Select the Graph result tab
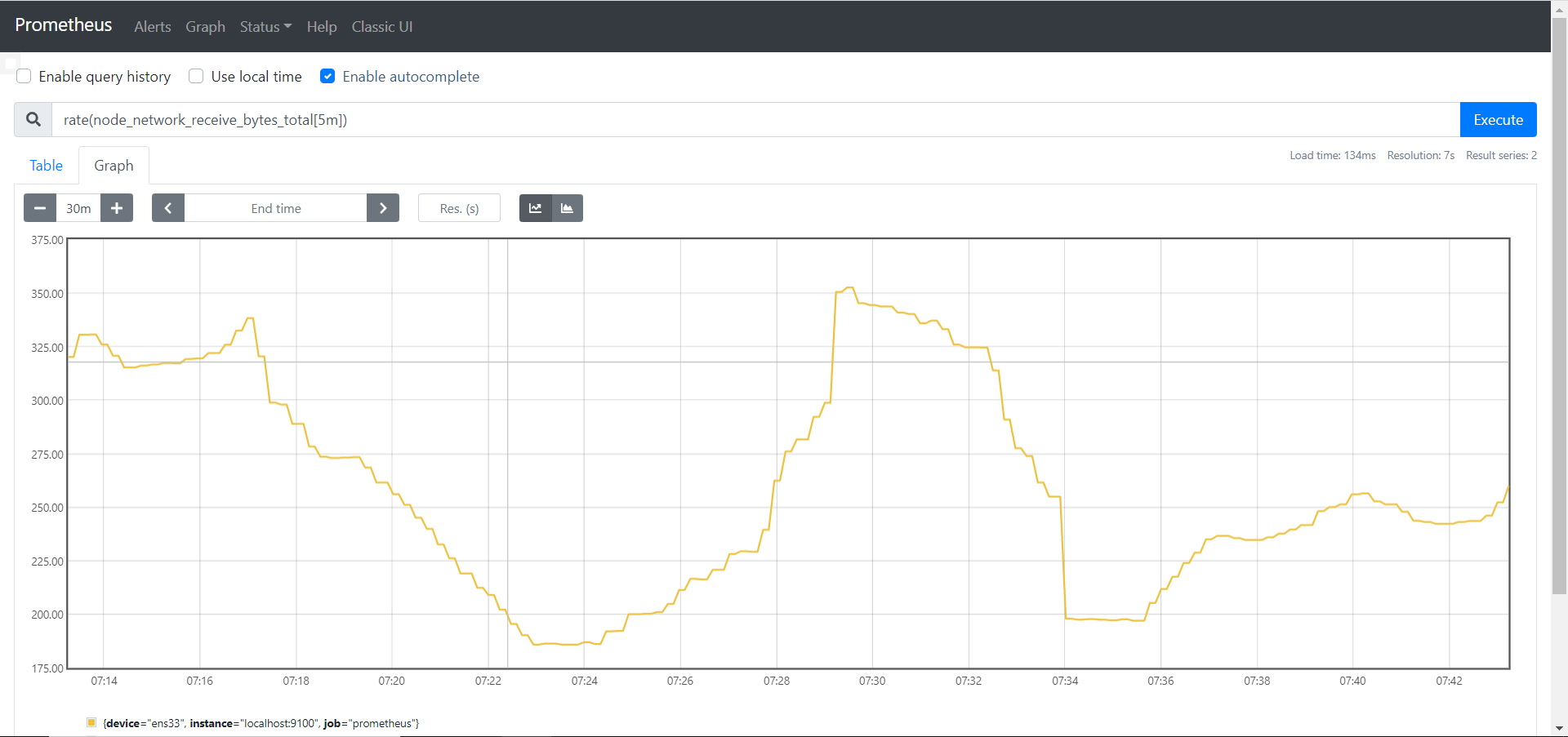The height and width of the screenshot is (737, 1568). 114,166
